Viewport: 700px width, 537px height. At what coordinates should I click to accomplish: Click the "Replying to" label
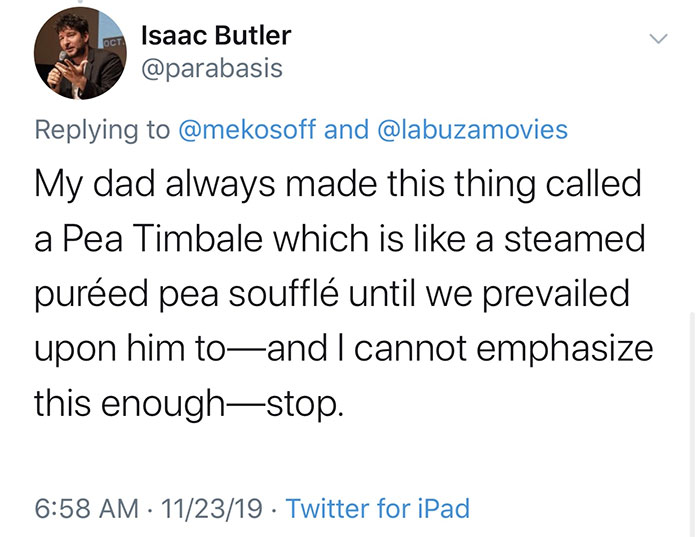coord(103,129)
